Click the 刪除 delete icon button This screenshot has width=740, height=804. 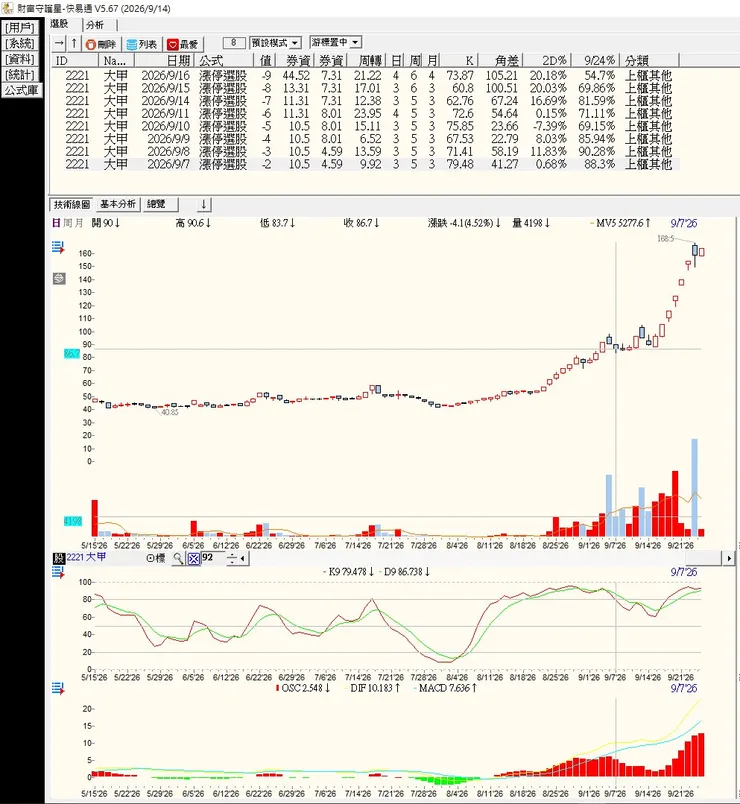pyautogui.click(x=101, y=44)
